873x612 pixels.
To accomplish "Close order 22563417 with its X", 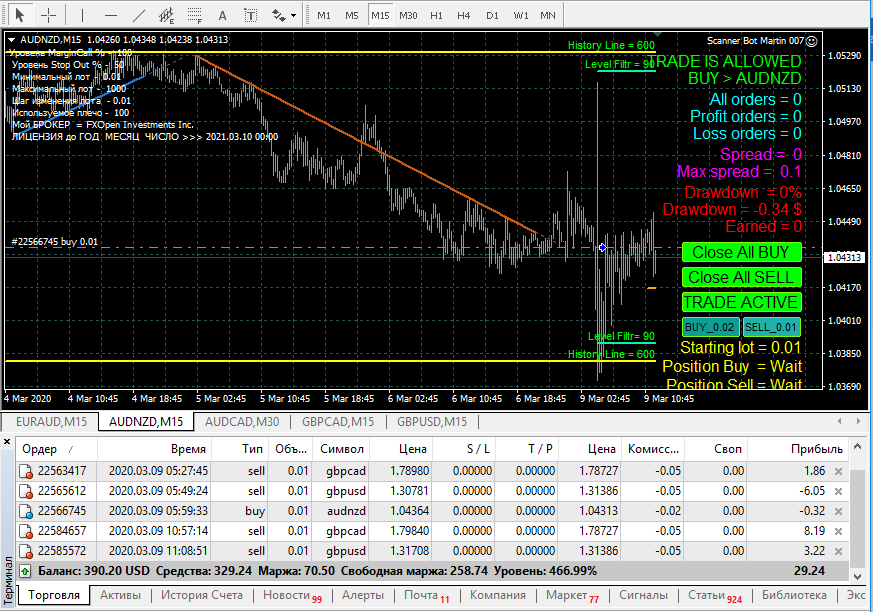I will coord(838,471).
